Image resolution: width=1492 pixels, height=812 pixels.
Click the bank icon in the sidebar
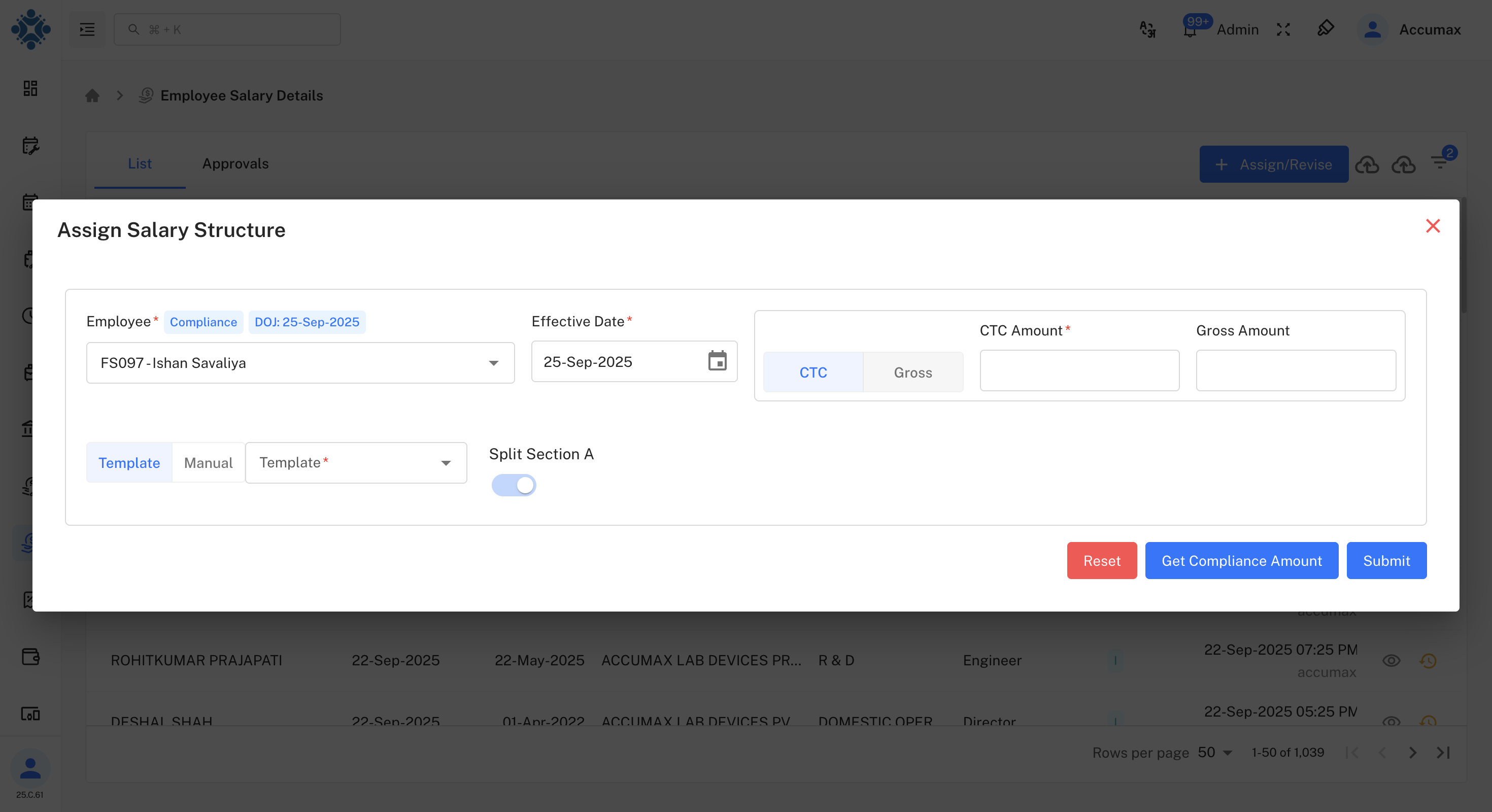click(29, 429)
